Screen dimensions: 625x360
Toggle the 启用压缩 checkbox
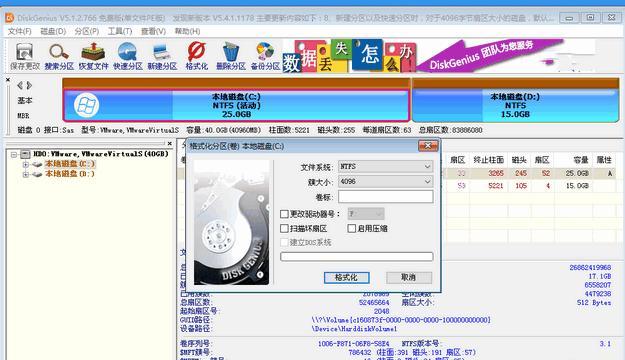[352, 228]
